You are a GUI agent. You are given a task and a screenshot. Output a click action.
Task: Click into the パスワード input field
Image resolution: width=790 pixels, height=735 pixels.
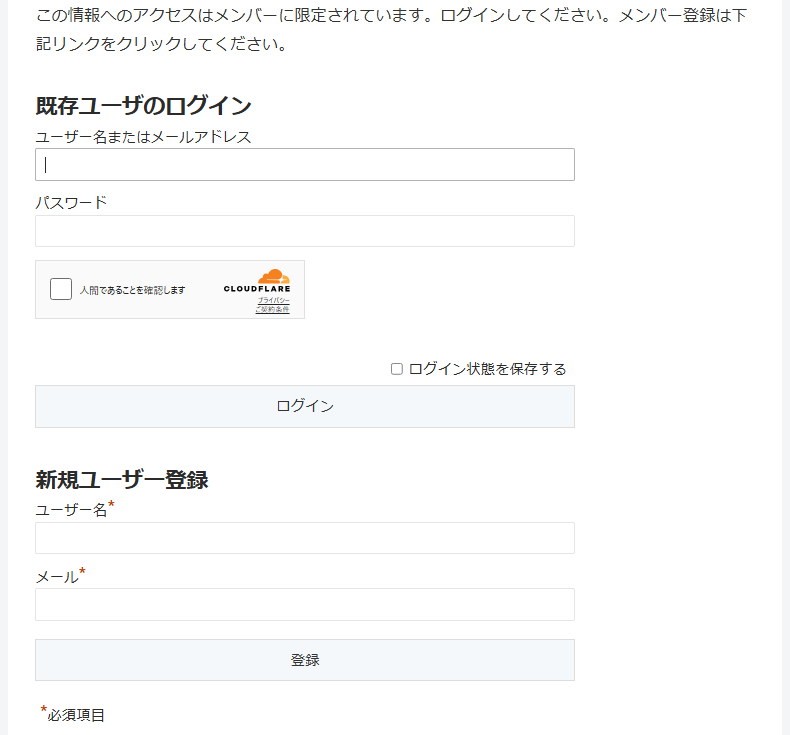point(305,231)
